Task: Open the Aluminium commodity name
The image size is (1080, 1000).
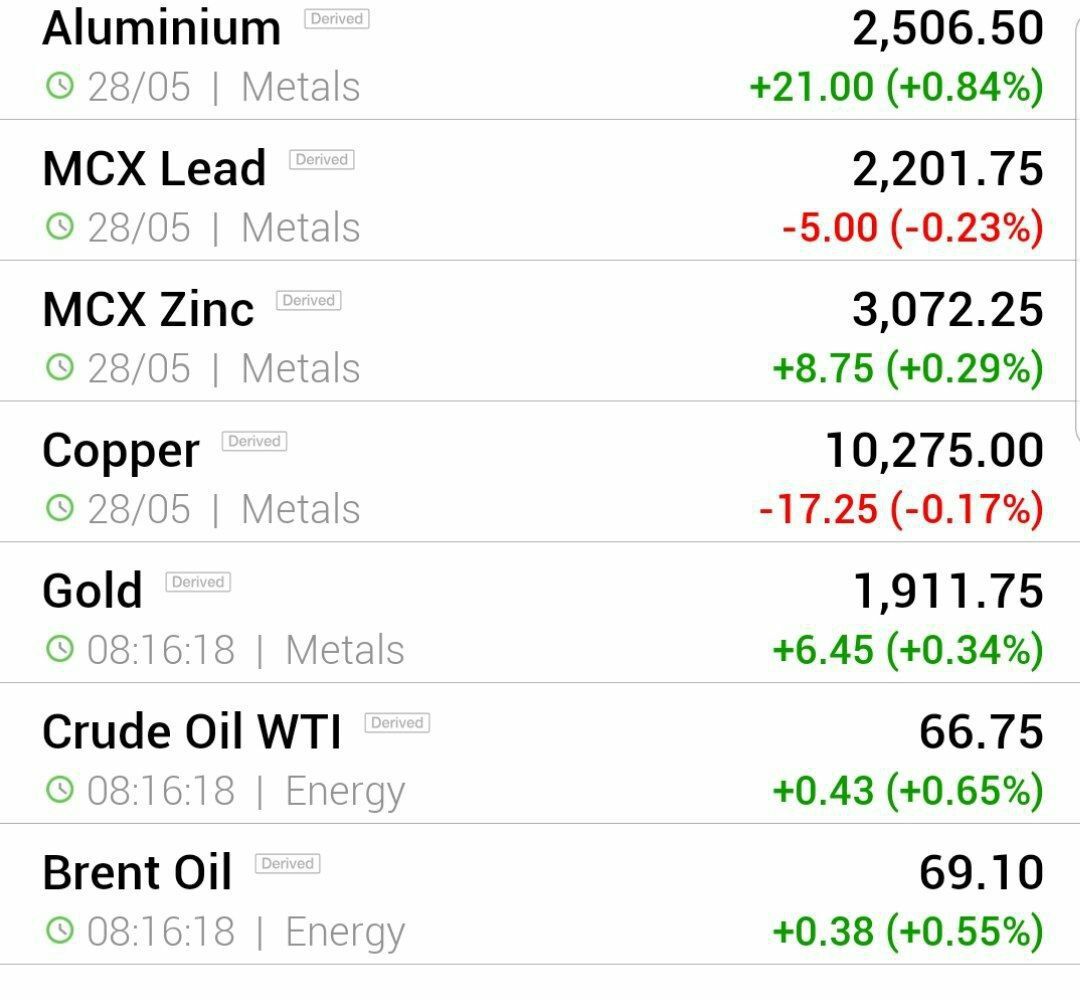Action: 162,29
